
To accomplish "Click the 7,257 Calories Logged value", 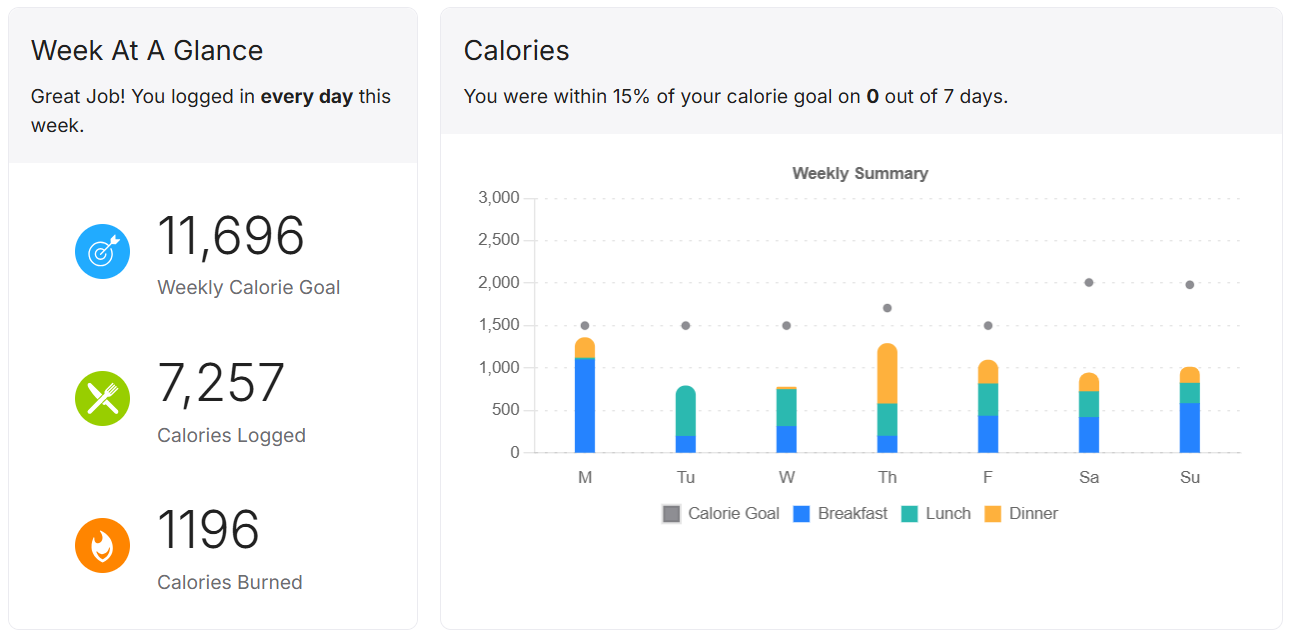I will (x=221, y=384).
